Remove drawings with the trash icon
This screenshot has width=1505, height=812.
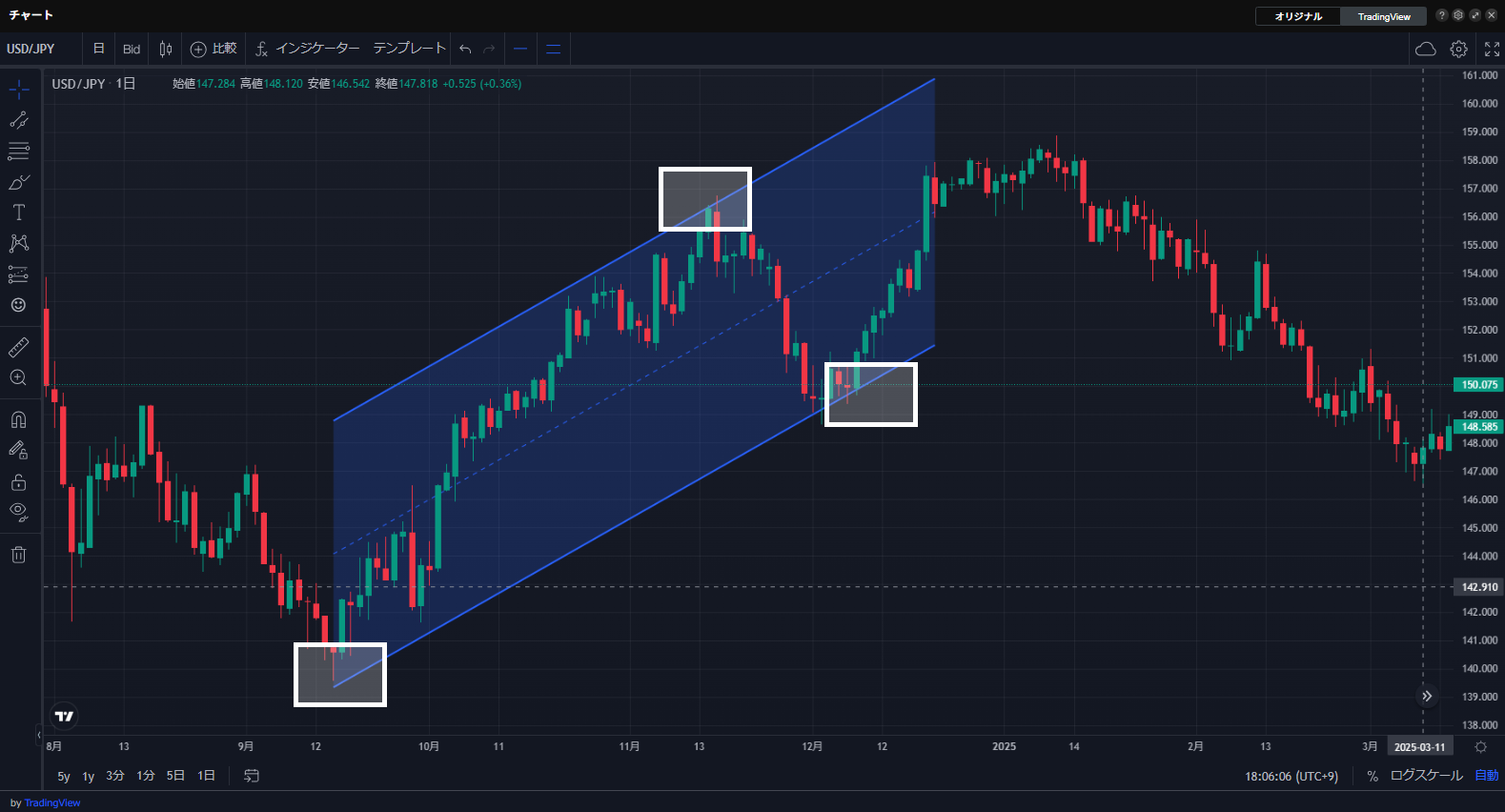pos(18,555)
